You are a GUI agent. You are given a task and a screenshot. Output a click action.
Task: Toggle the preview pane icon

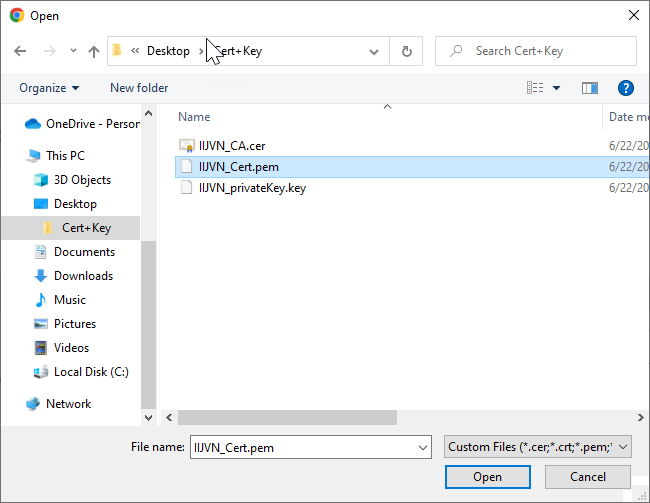click(590, 88)
